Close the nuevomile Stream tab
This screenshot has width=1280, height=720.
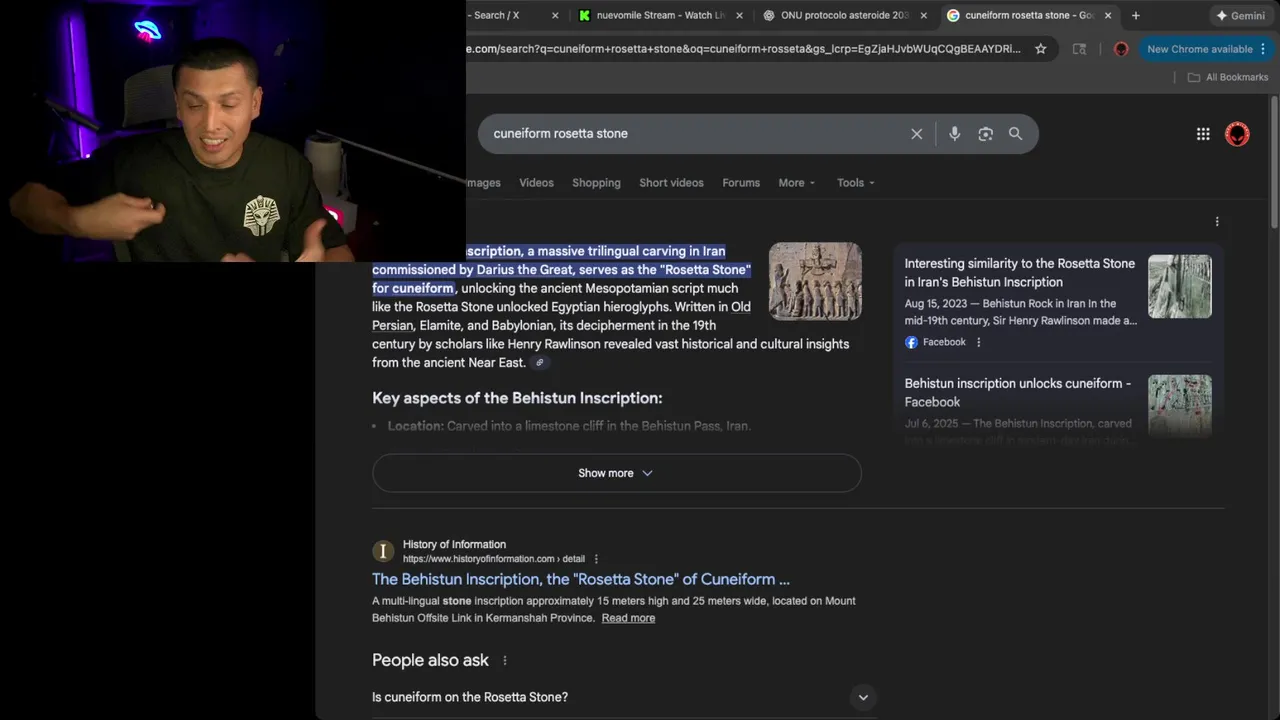pyautogui.click(x=740, y=15)
